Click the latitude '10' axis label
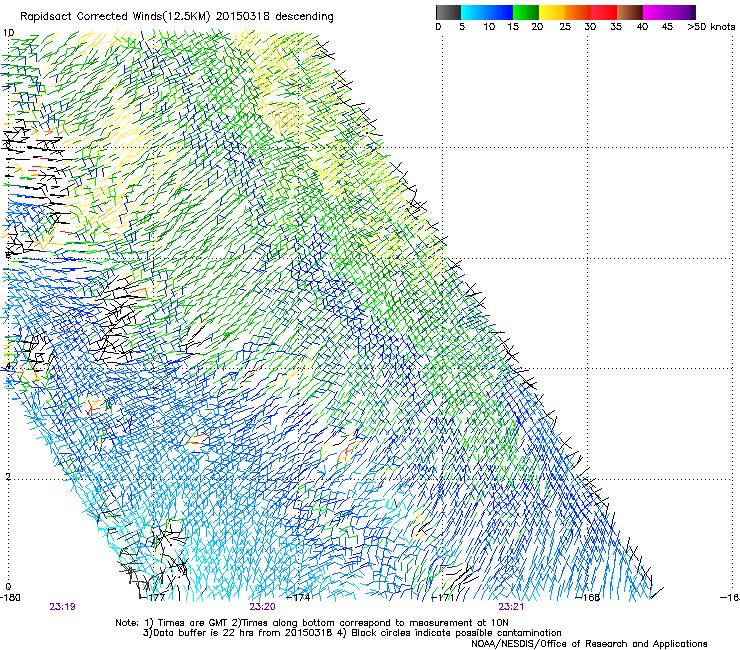 8,33
